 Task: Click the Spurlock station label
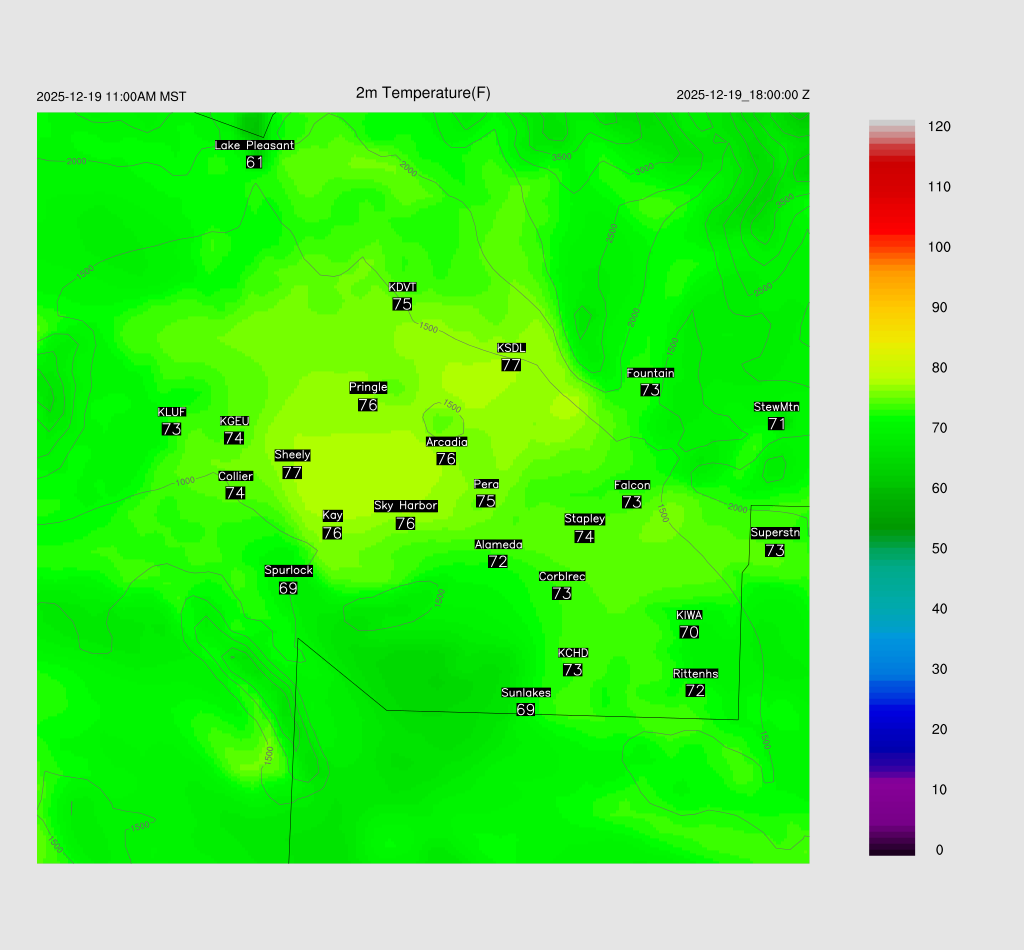[288, 571]
